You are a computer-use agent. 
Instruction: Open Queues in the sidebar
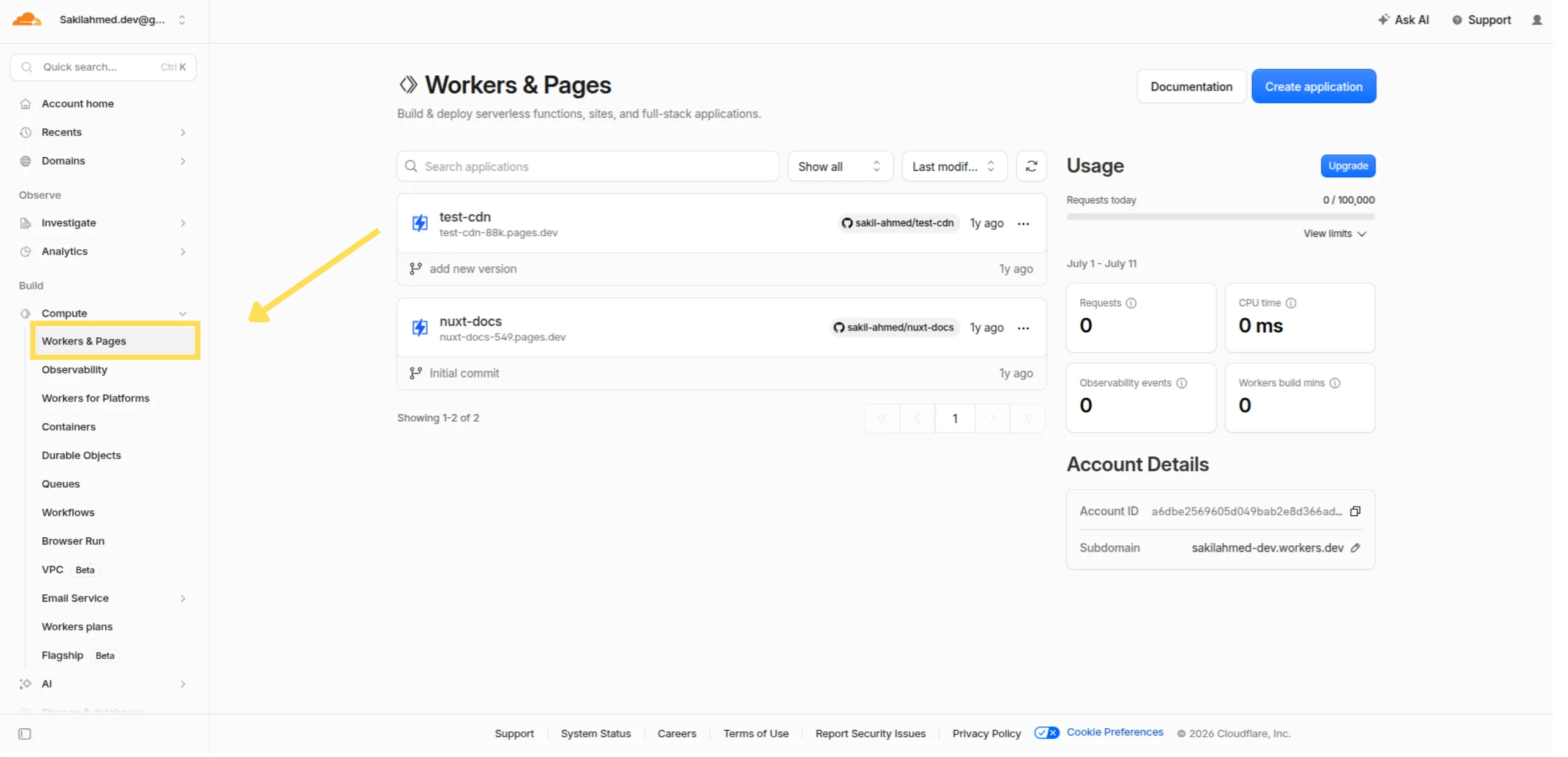tap(61, 485)
